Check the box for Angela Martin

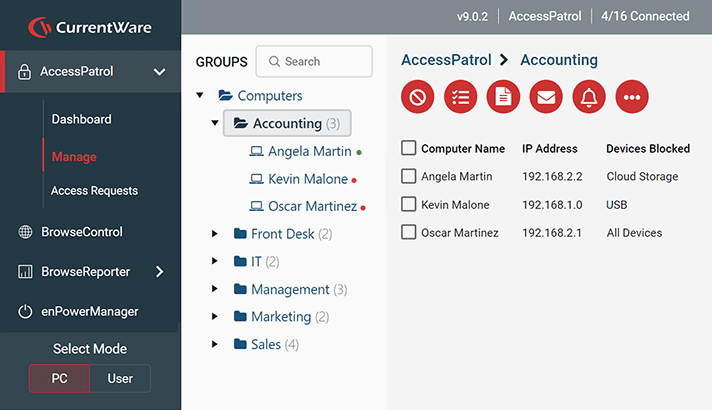pyautogui.click(x=408, y=177)
